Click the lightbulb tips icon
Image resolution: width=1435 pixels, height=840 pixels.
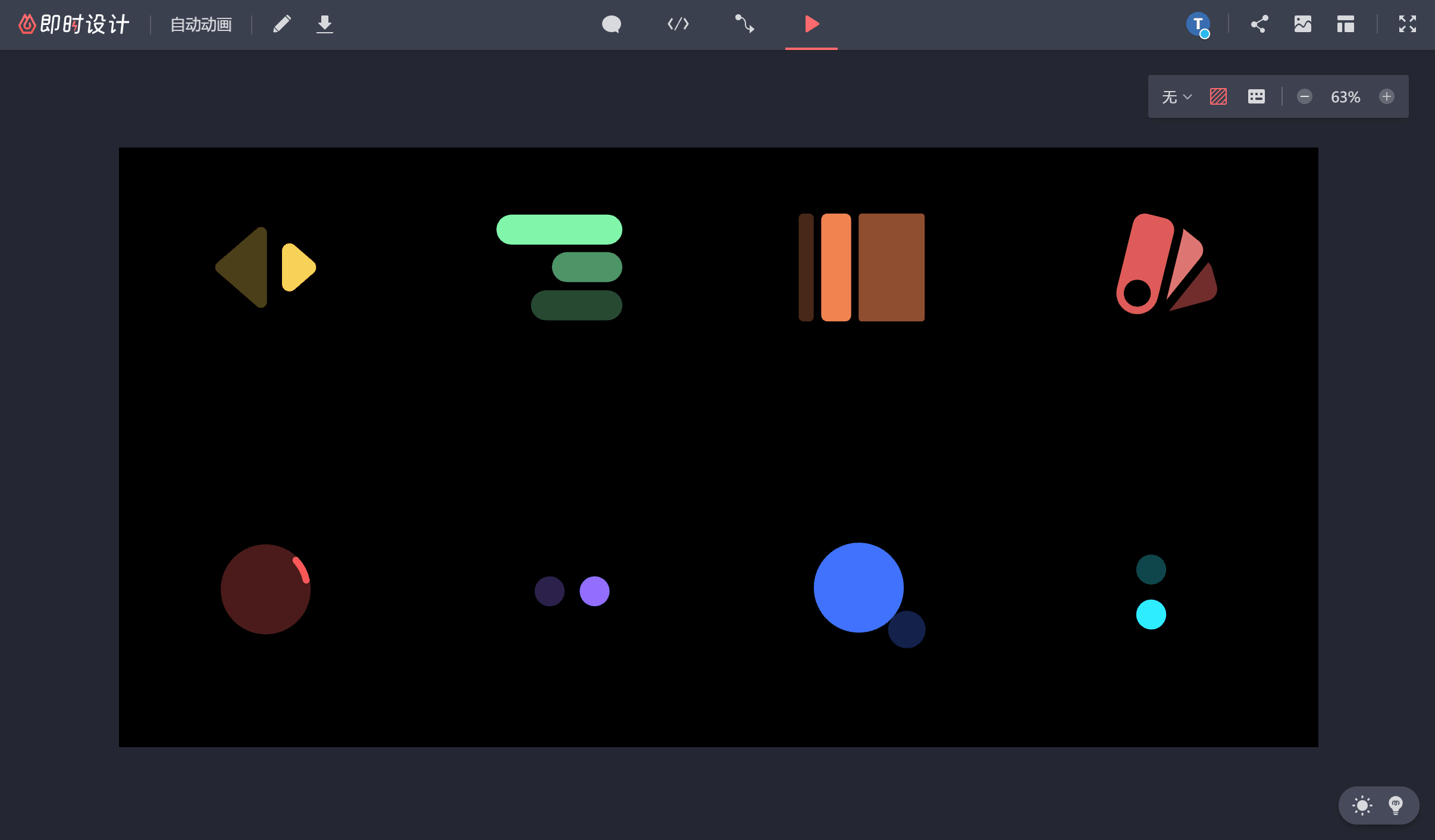coord(1395,805)
